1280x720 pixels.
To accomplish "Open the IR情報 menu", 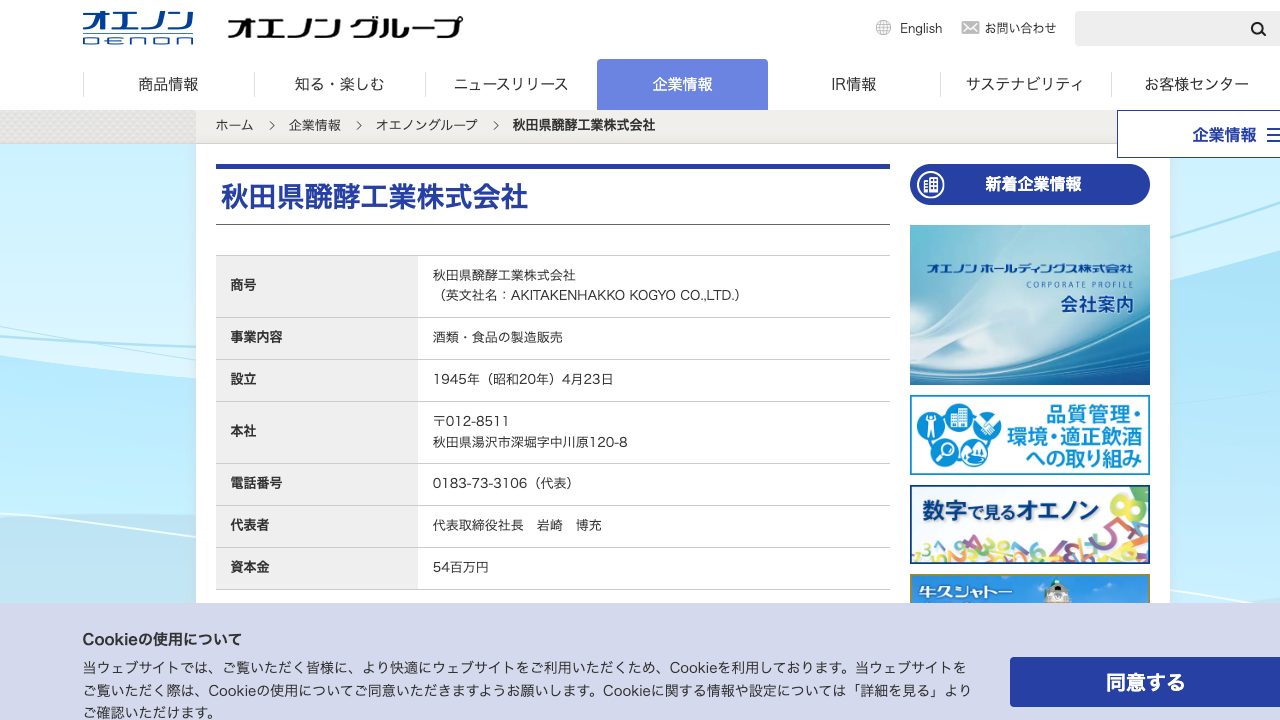I will (854, 84).
